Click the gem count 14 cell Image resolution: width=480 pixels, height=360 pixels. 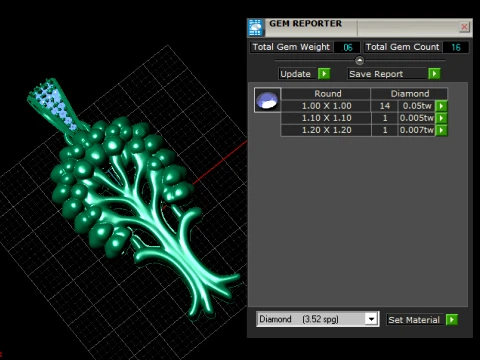pos(385,106)
